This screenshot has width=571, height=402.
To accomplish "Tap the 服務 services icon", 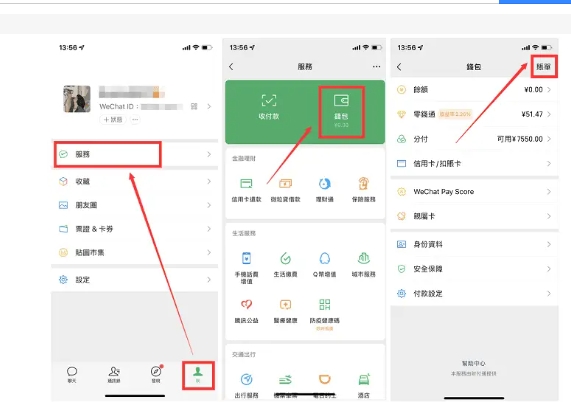I will click(x=64, y=154).
